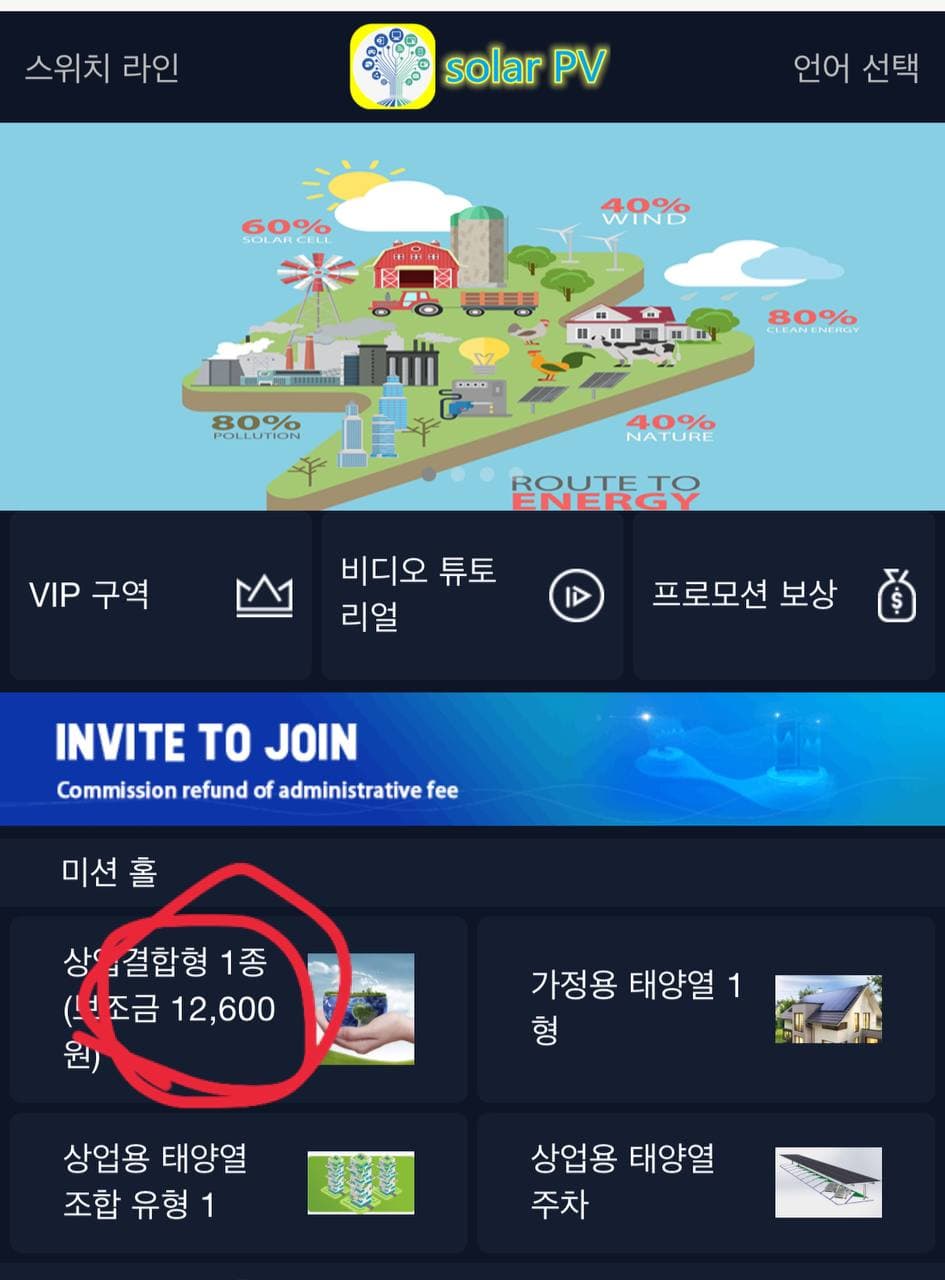Image resolution: width=945 pixels, height=1280 pixels.
Task: Open 스위치 라인 line switcher
Action: (102, 68)
